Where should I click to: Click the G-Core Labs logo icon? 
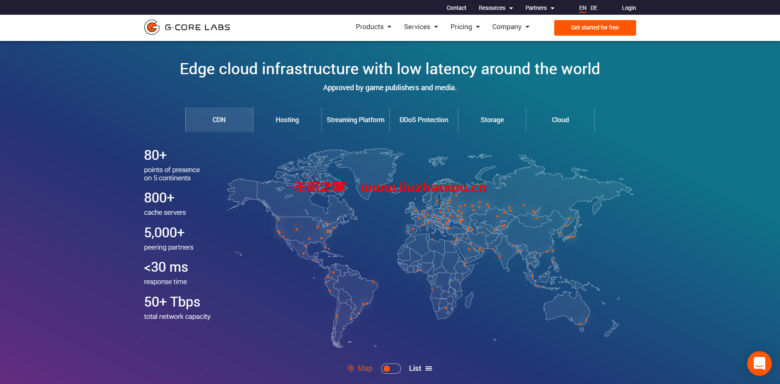152,27
